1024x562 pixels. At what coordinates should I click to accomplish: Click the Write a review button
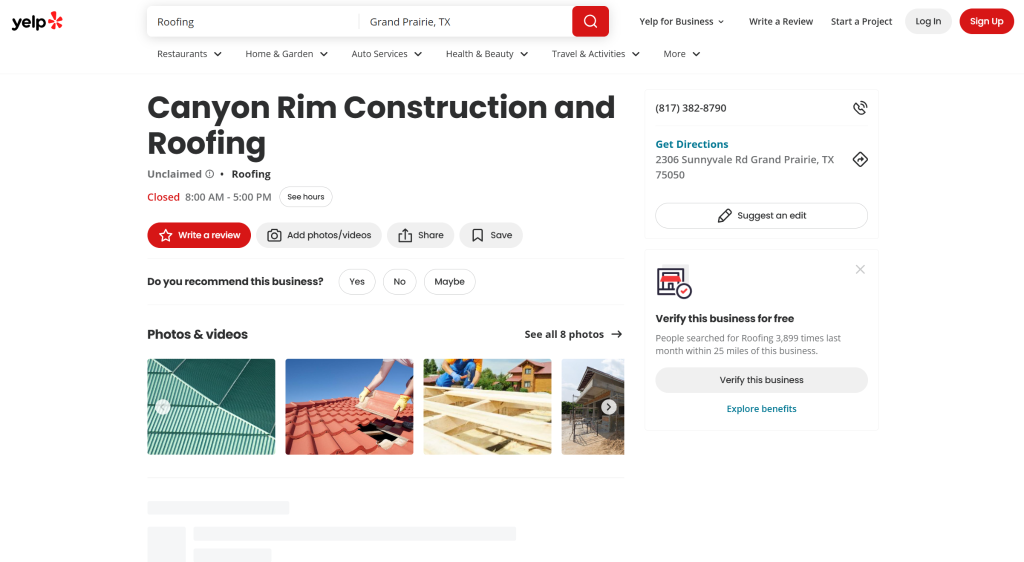pos(199,235)
